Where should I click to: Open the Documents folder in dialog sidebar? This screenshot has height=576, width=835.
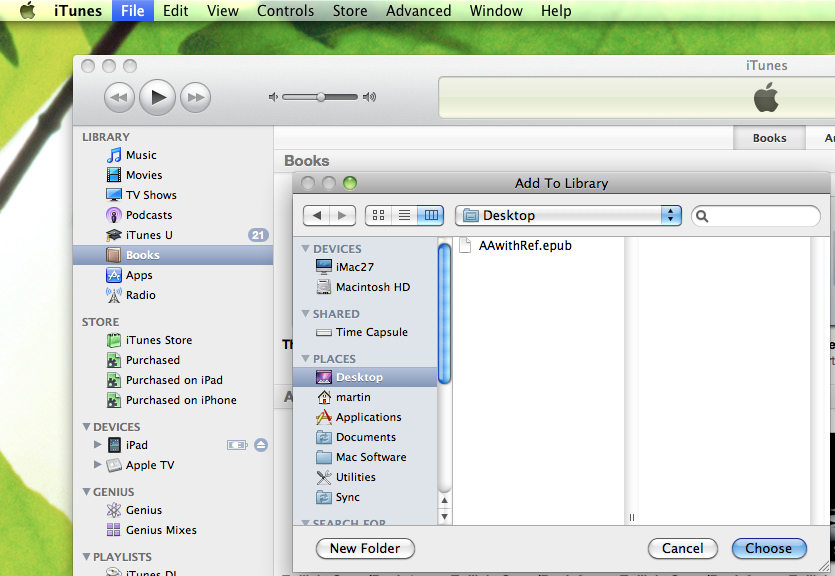[365, 437]
